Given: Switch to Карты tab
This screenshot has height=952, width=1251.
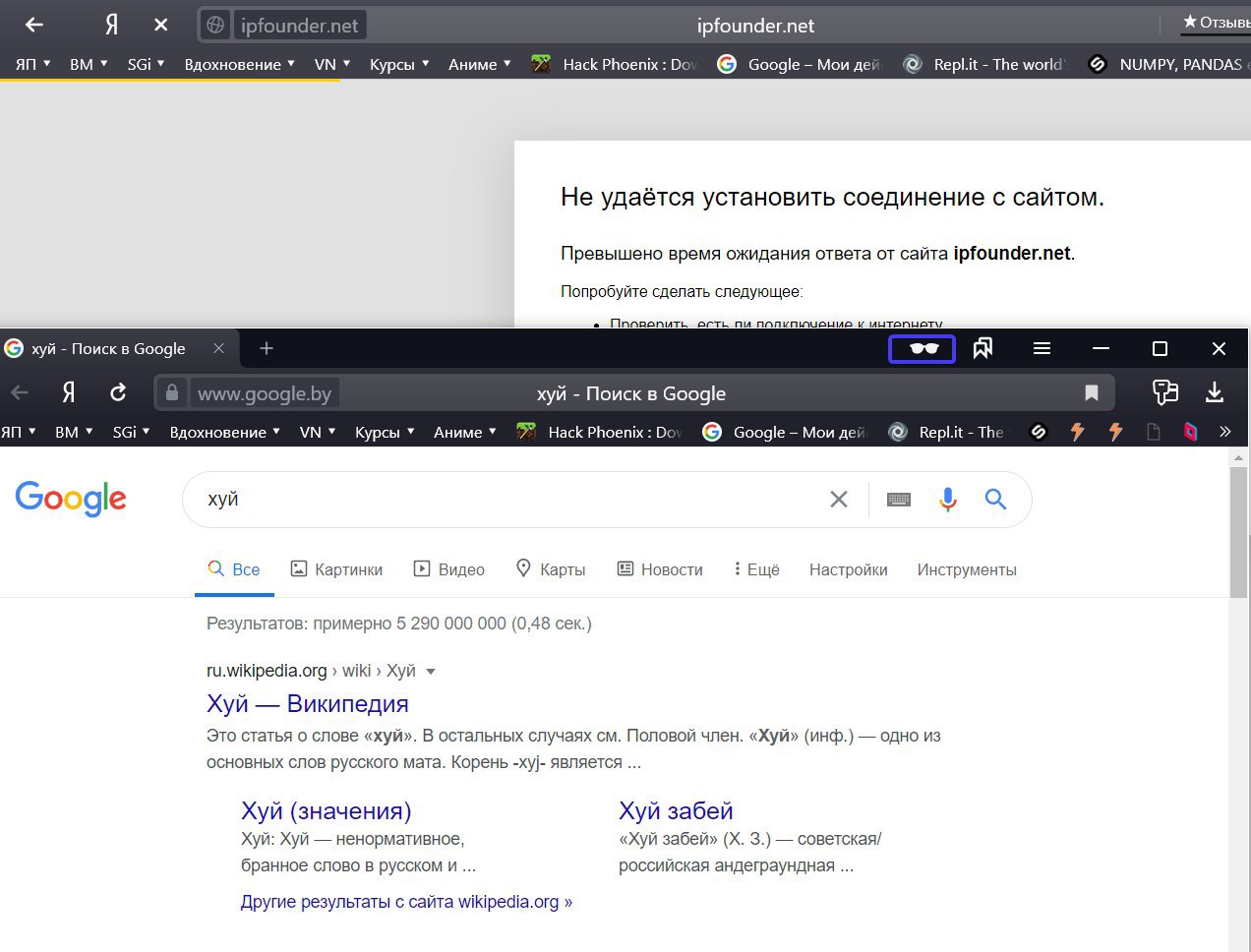Looking at the screenshot, I should click(x=551, y=569).
